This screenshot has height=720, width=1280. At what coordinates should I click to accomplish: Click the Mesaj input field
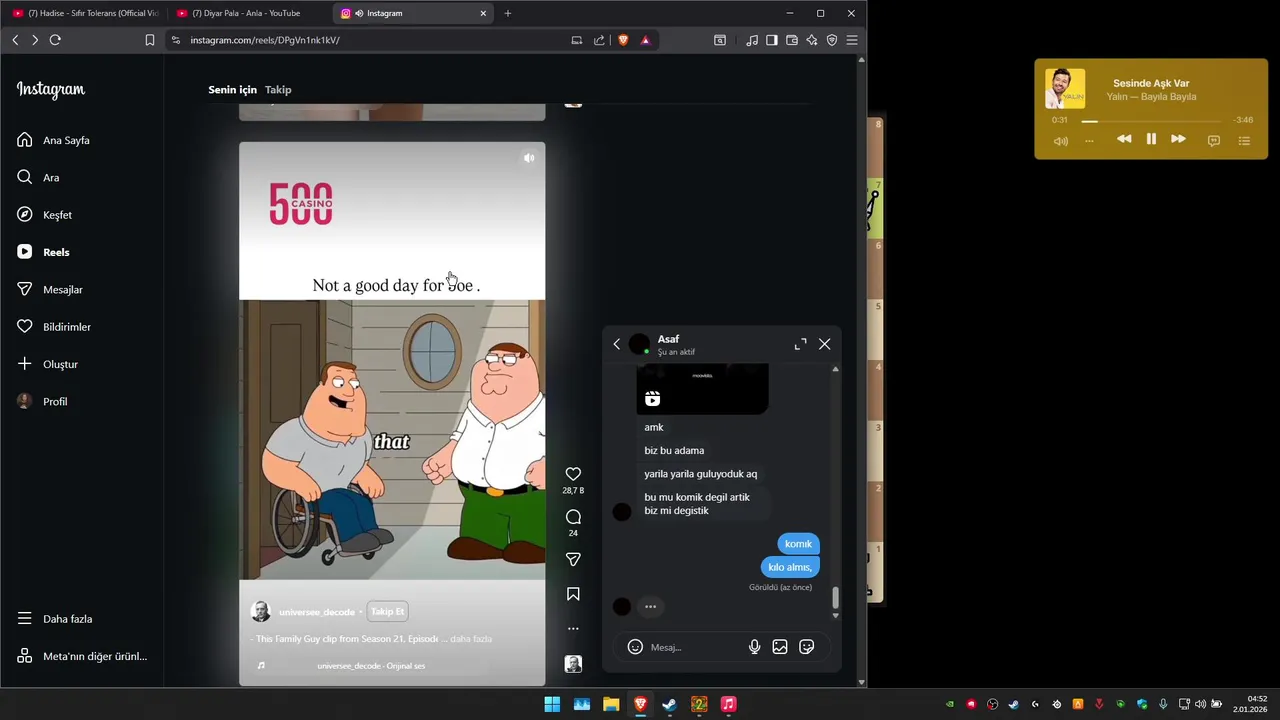[x=692, y=647]
